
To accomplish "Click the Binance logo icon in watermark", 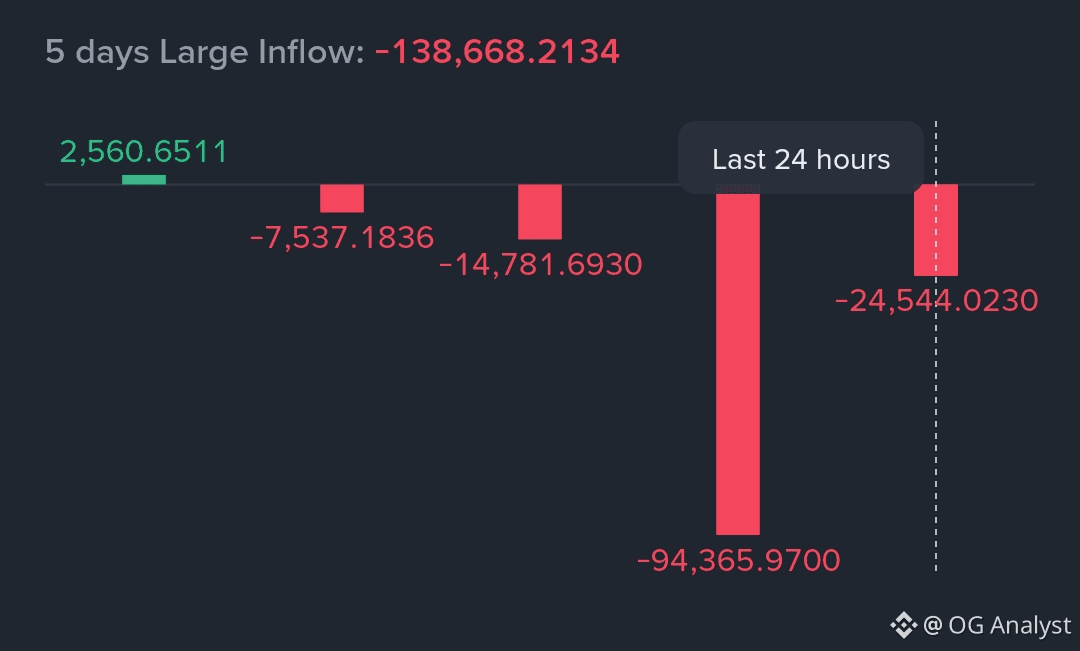I will point(903,626).
